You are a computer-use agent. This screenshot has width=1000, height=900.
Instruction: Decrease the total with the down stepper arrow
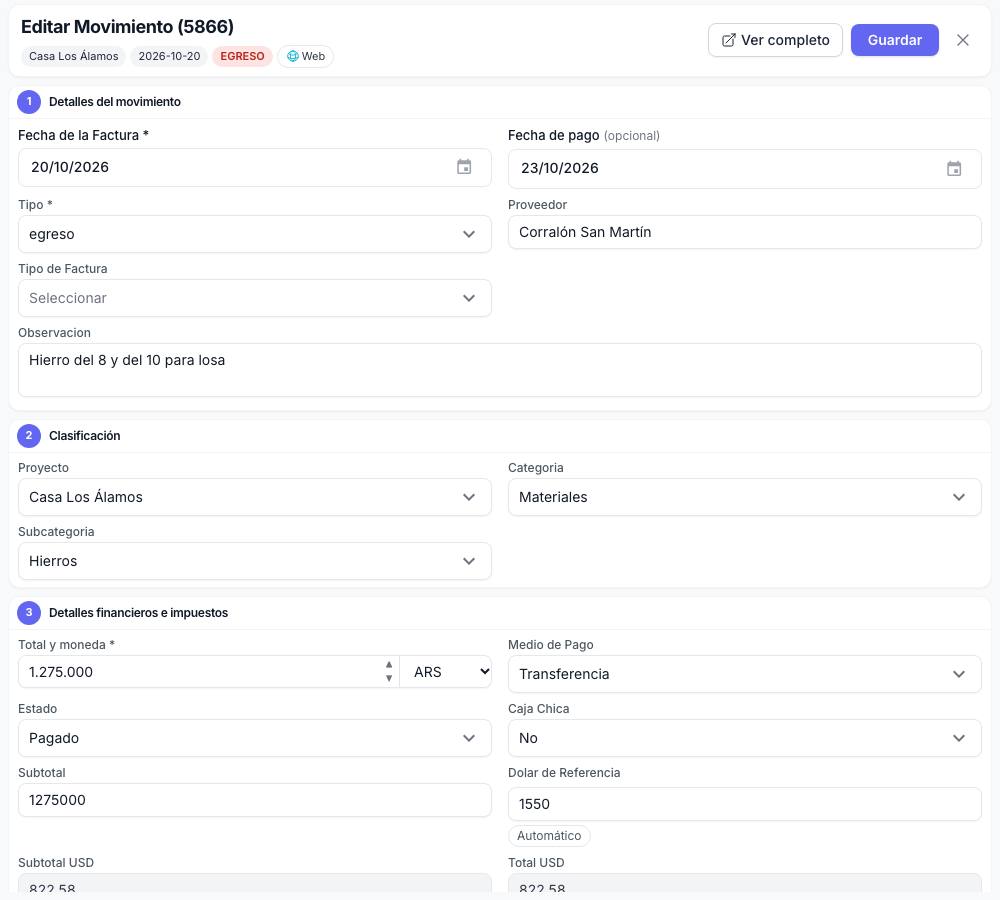[x=389, y=678]
